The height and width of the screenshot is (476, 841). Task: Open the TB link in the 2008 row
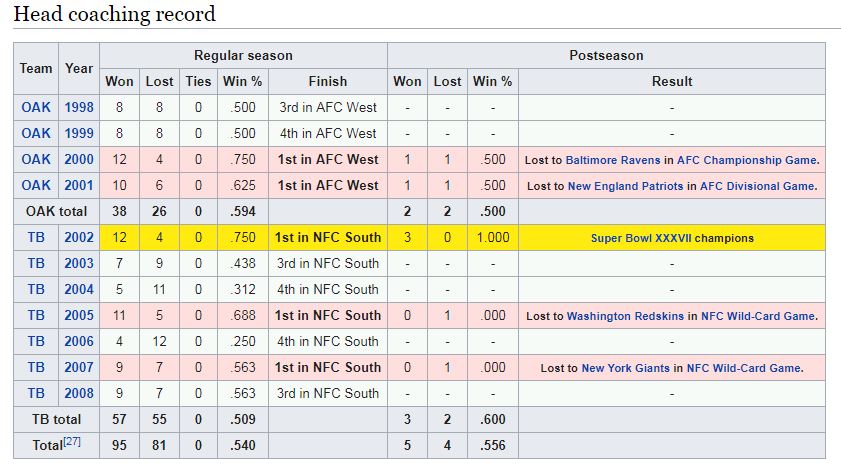[36, 393]
